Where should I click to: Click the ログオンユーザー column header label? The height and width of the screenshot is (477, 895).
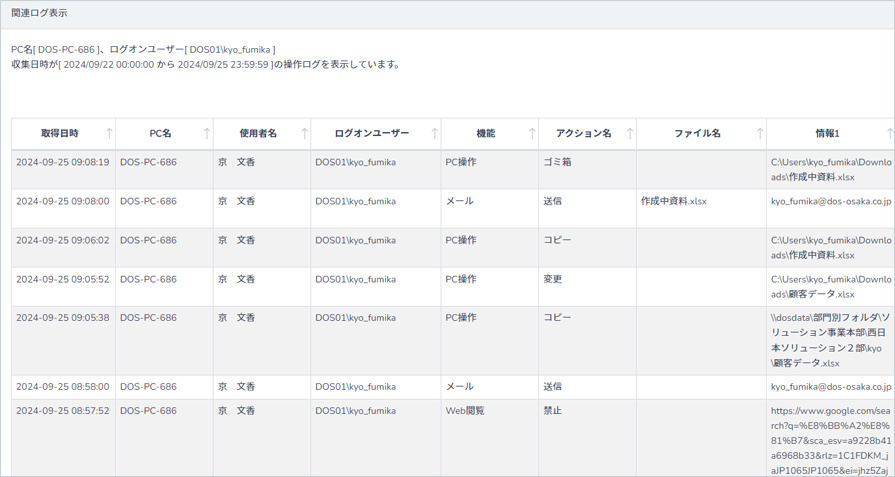click(x=372, y=134)
